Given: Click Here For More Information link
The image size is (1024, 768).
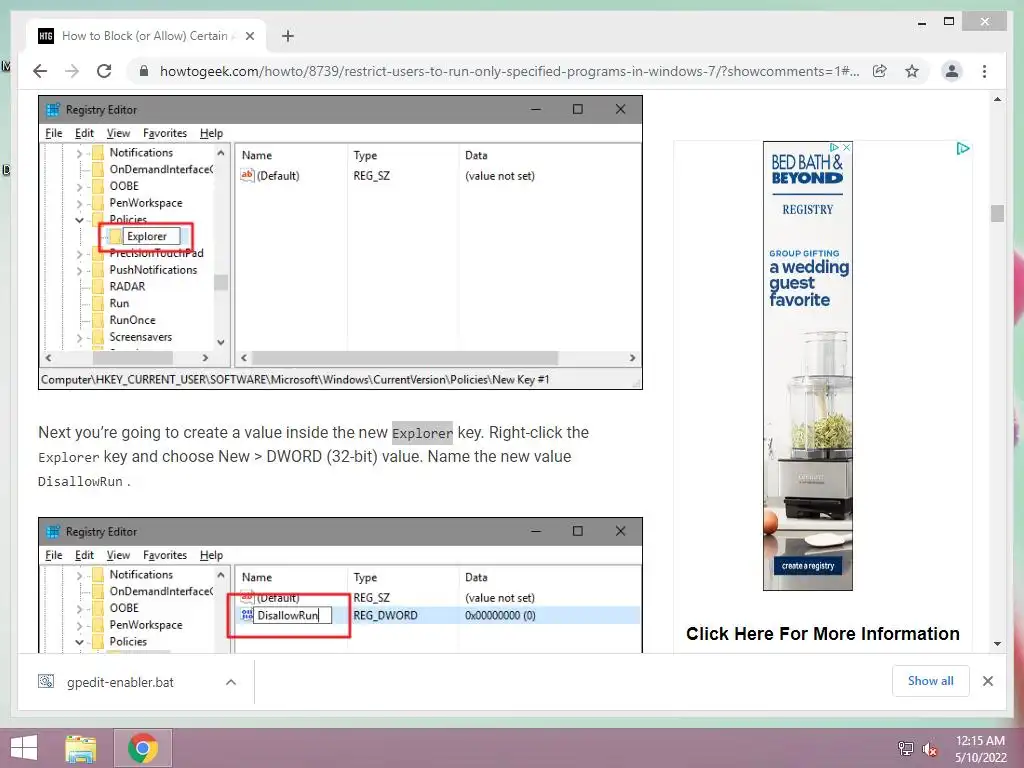Looking at the screenshot, I should pyautogui.click(x=822, y=633).
